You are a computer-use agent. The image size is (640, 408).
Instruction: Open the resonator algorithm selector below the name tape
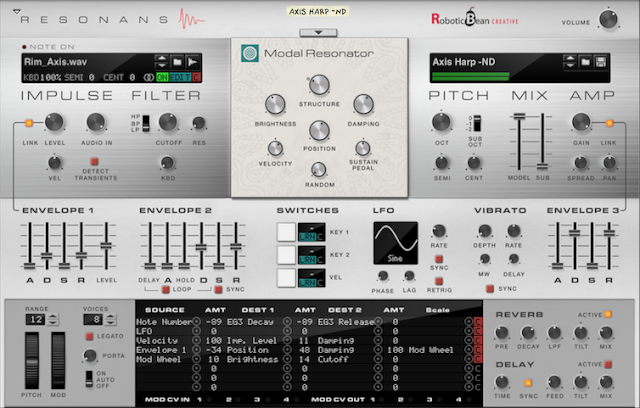[x=318, y=32]
